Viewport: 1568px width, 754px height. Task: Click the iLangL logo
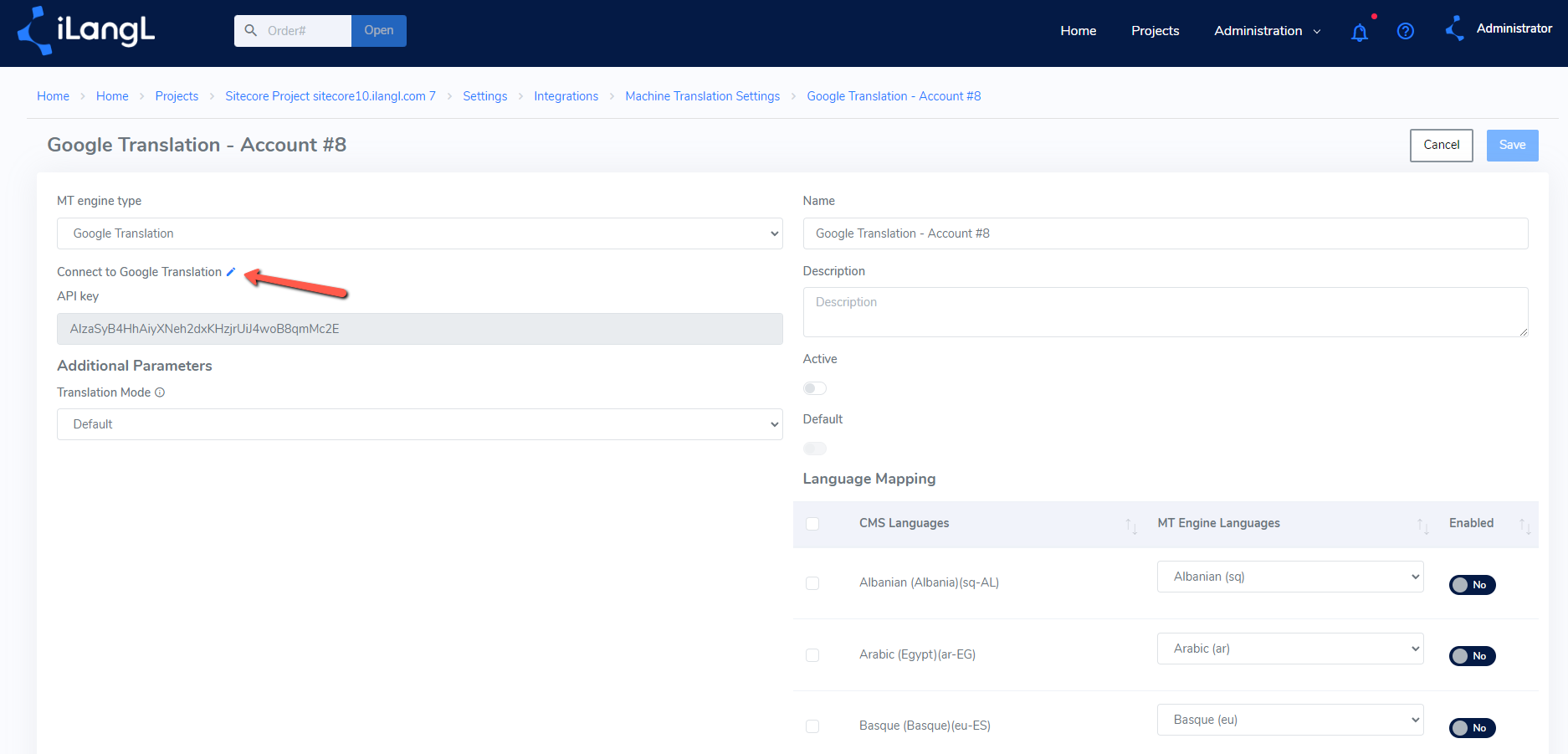86,31
